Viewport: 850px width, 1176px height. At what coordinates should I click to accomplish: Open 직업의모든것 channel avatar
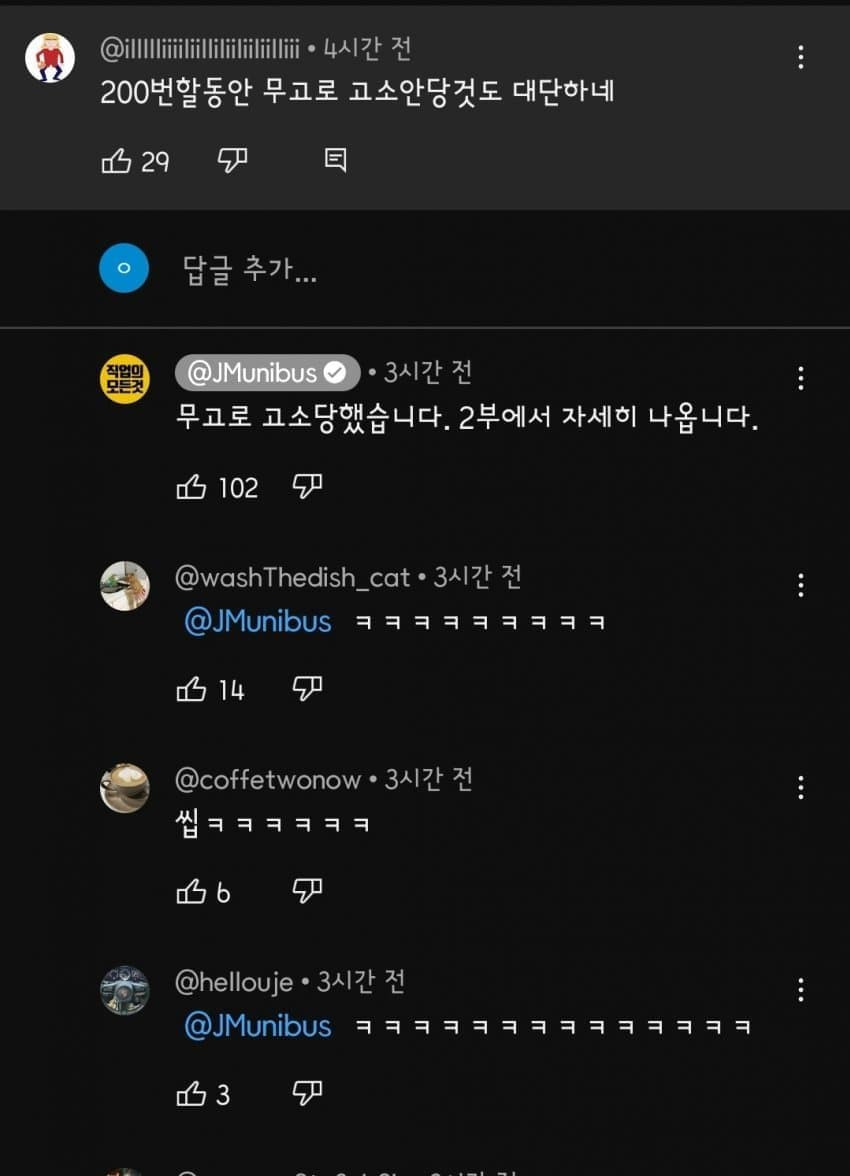(x=125, y=381)
